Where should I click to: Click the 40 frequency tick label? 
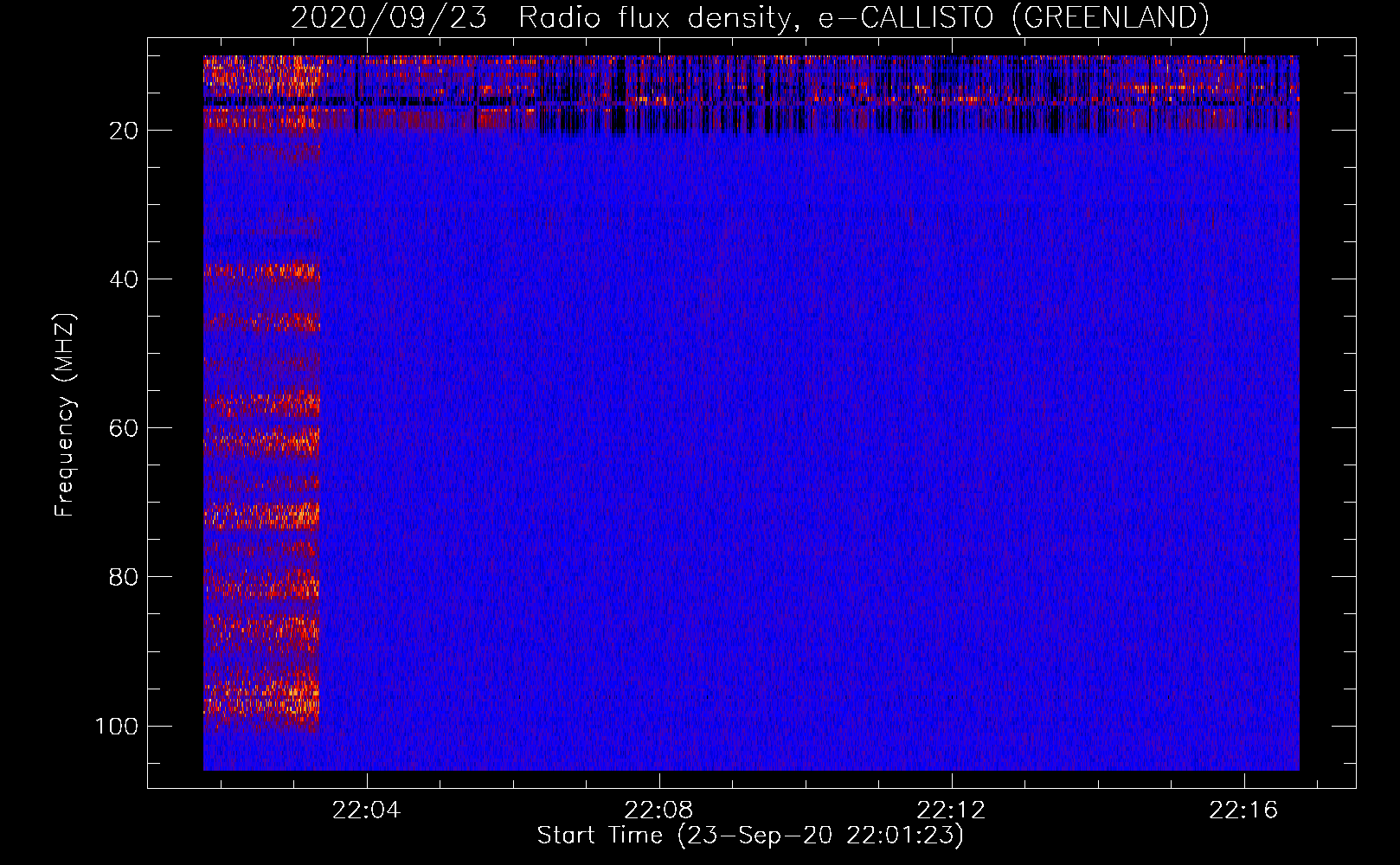point(124,279)
